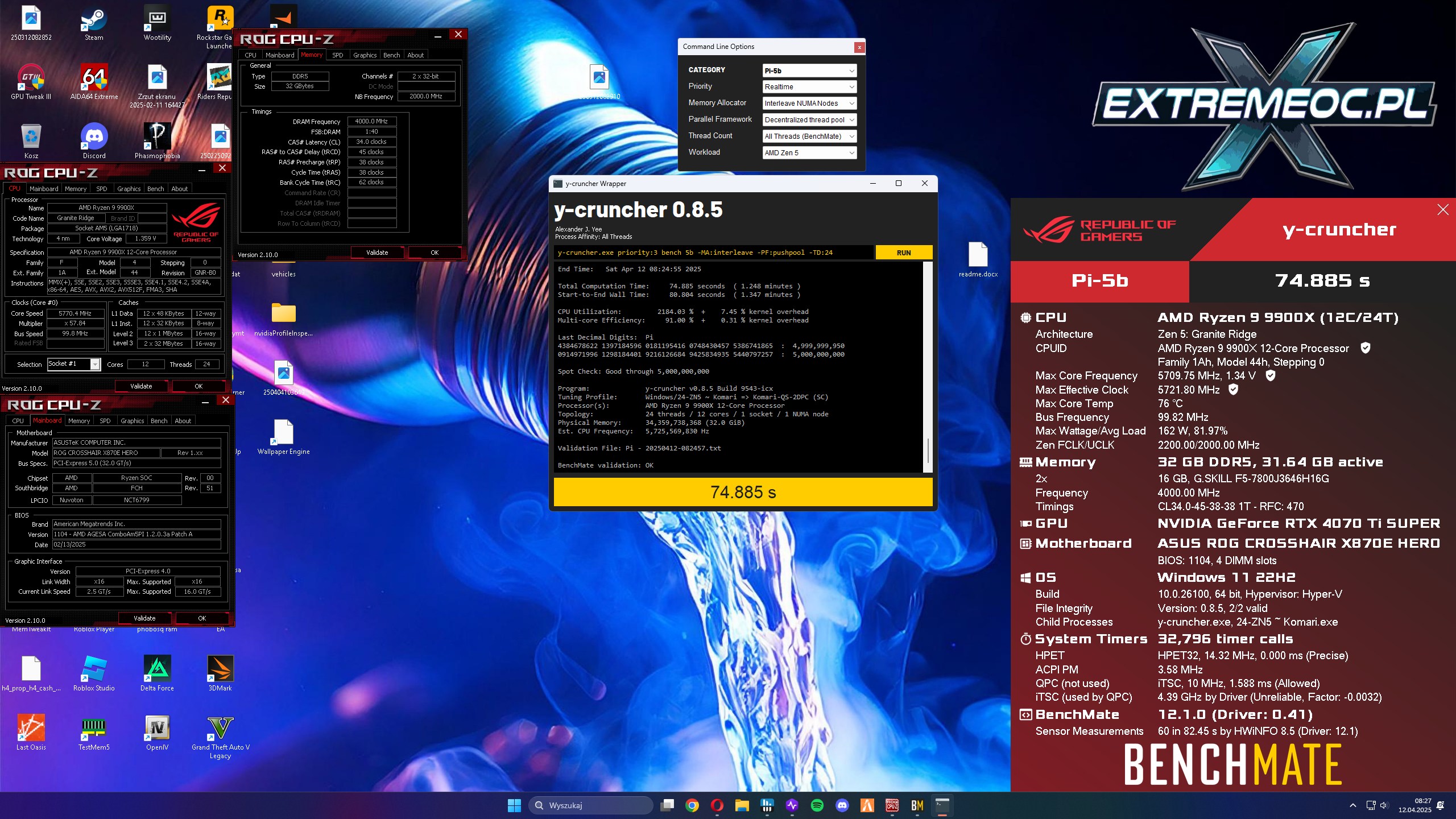Image resolution: width=1456 pixels, height=819 pixels.
Task: Click the 74.885 s yellow result bar
Action: pyautogui.click(x=743, y=492)
